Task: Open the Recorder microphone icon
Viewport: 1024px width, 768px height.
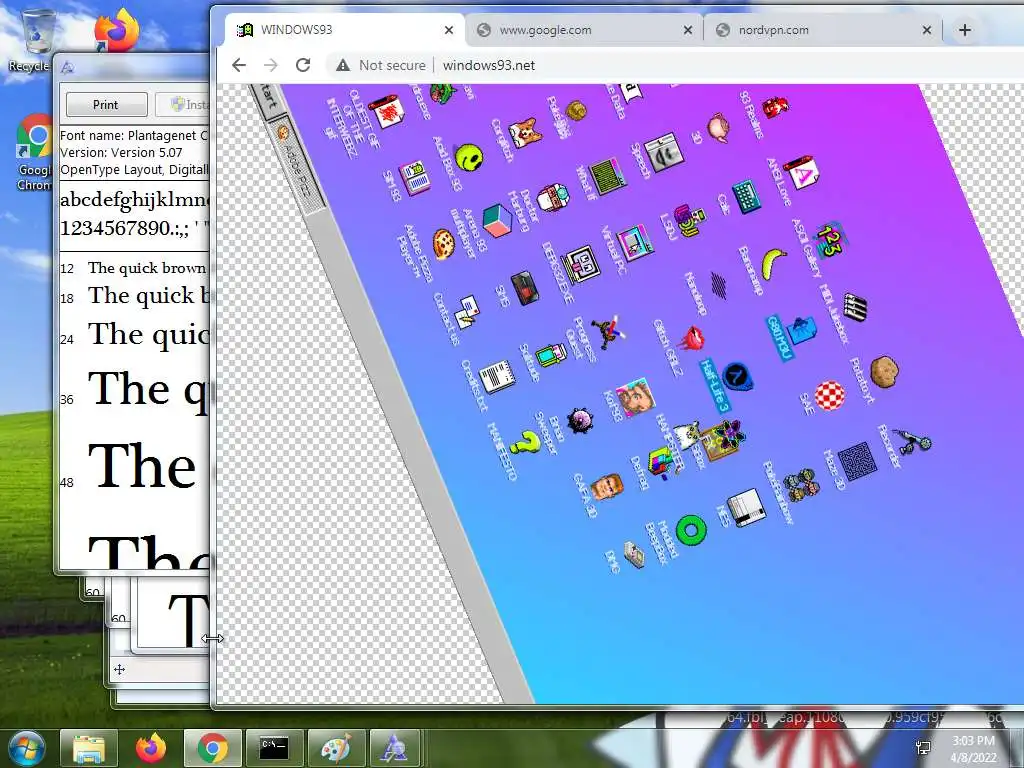Action: click(913, 441)
